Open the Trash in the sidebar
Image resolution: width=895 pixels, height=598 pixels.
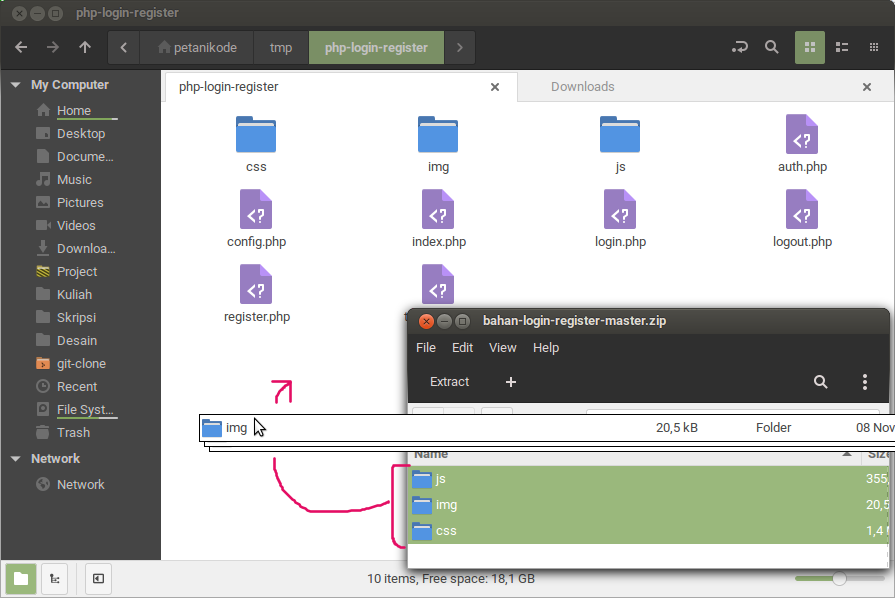[x=73, y=433]
